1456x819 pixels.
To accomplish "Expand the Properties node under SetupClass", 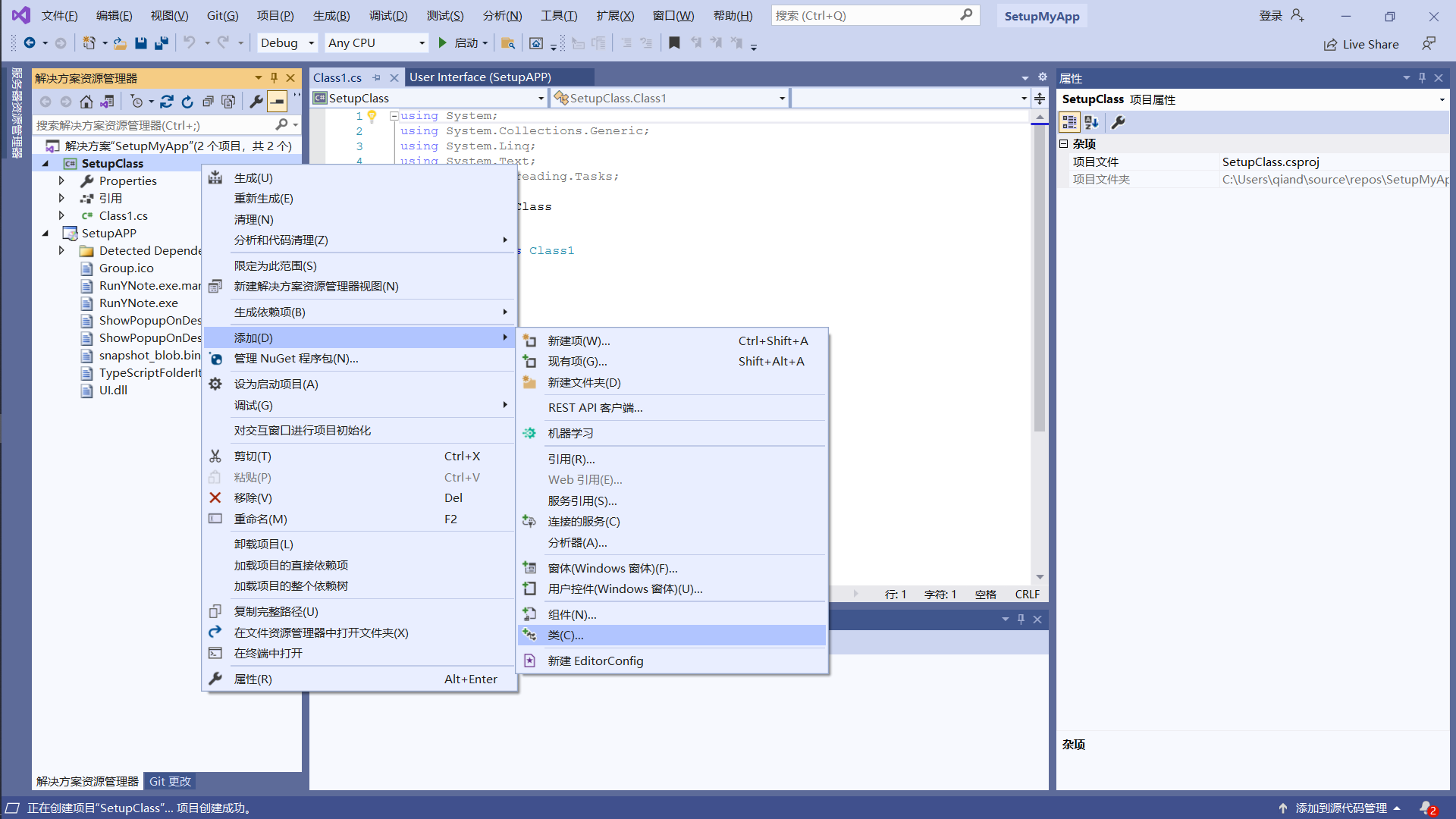I will [x=61, y=180].
